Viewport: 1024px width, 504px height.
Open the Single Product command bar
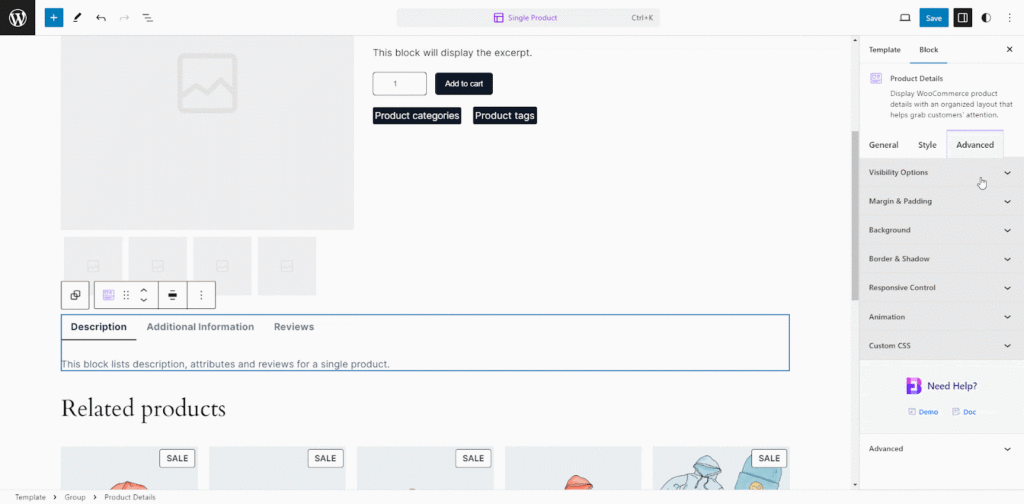click(x=528, y=18)
